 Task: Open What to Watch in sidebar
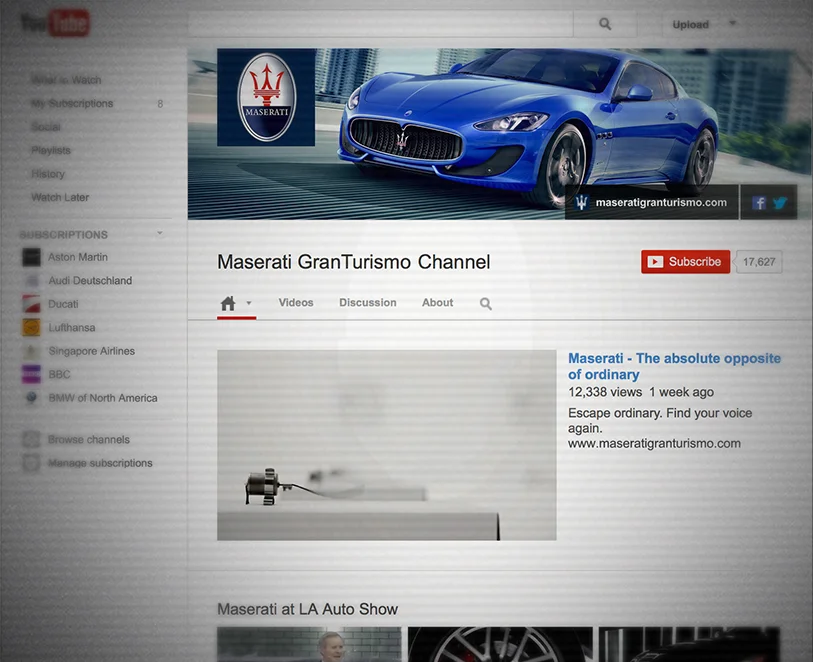coord(66,80)
